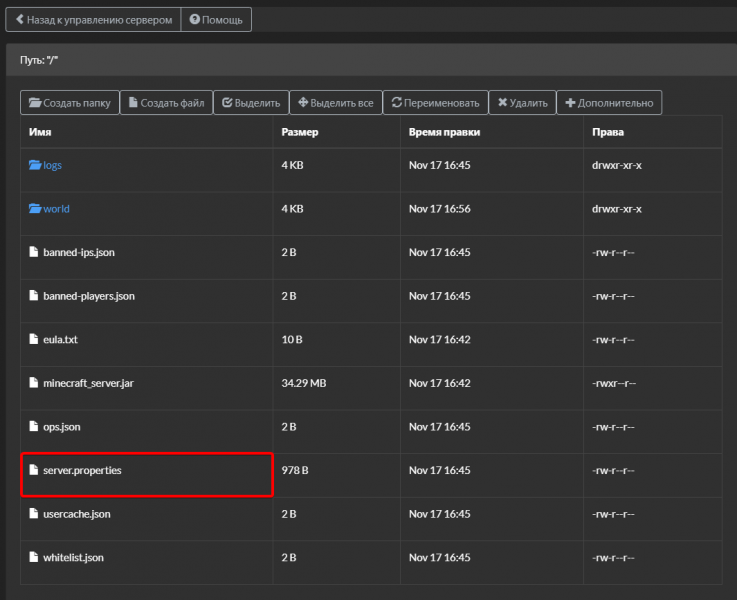Click the world folder icon
Viewport: 737px width, 600px height.
coord(35,208)
